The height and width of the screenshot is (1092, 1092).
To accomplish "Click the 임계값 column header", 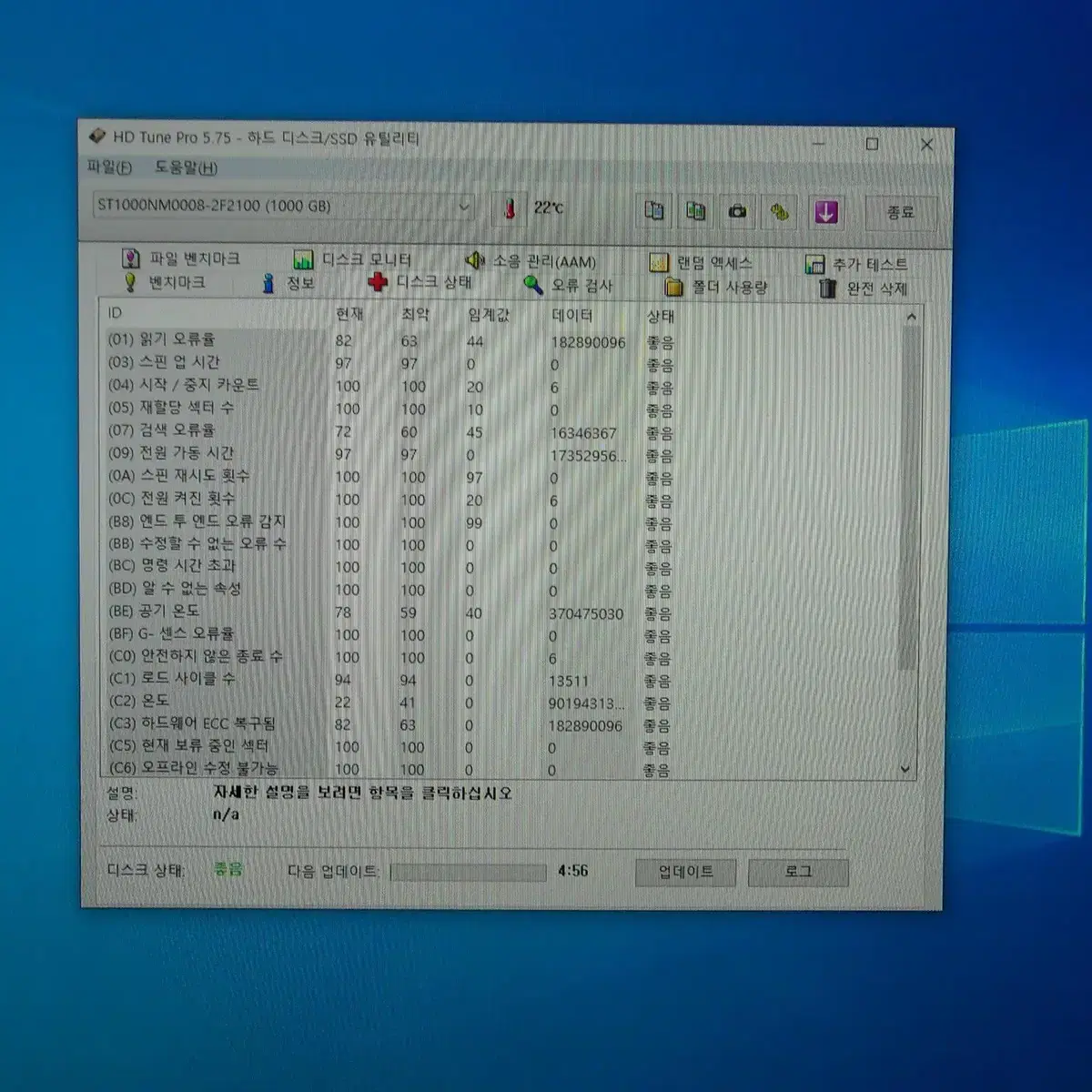I will (489, 315).
